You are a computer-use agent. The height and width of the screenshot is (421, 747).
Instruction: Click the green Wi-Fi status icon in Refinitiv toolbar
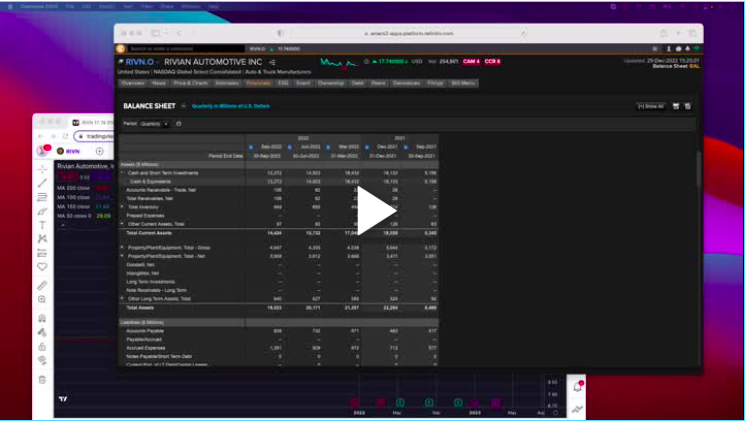[x=696, y=49]
